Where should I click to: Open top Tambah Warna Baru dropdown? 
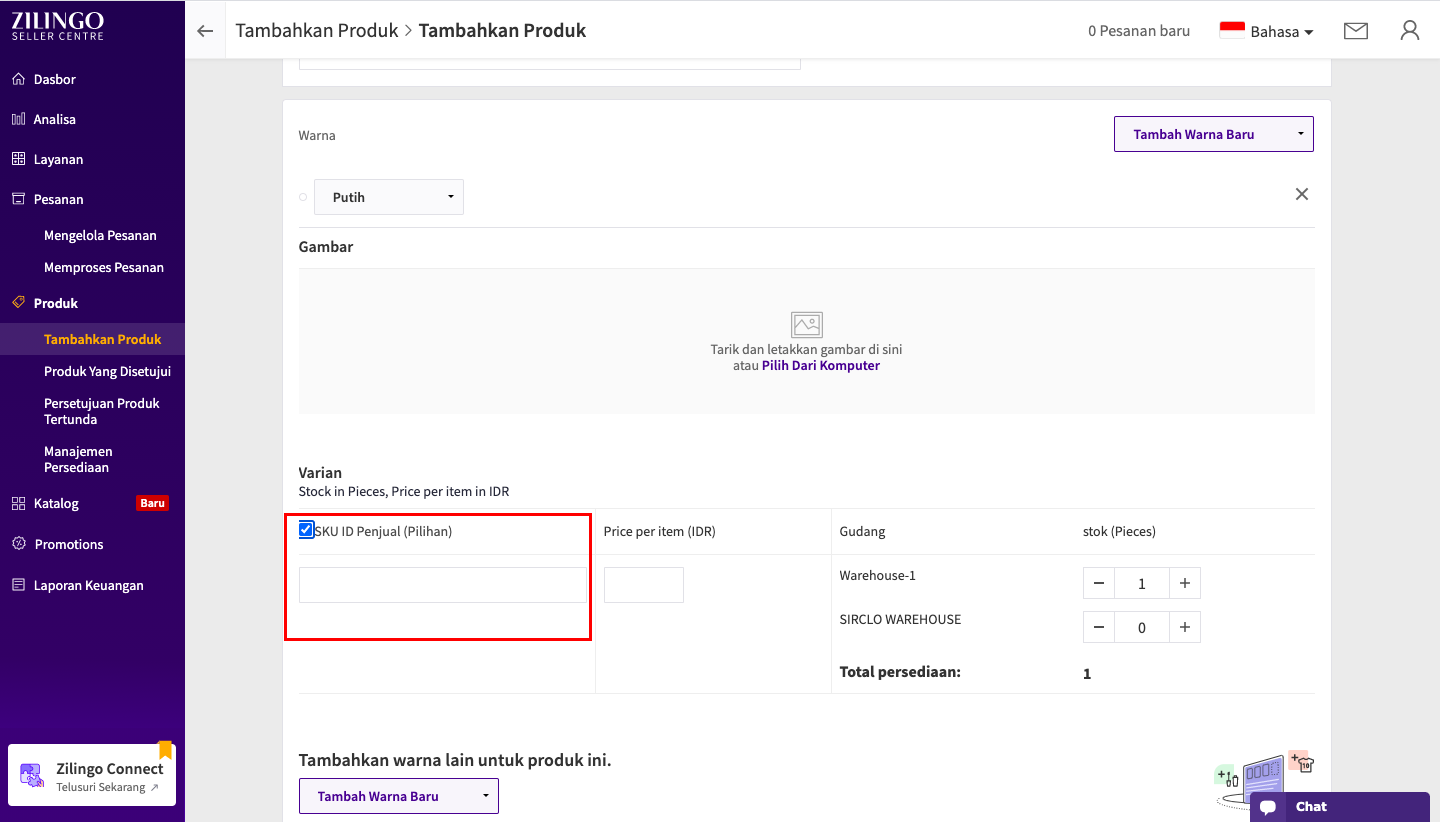tap(1214, 134)
